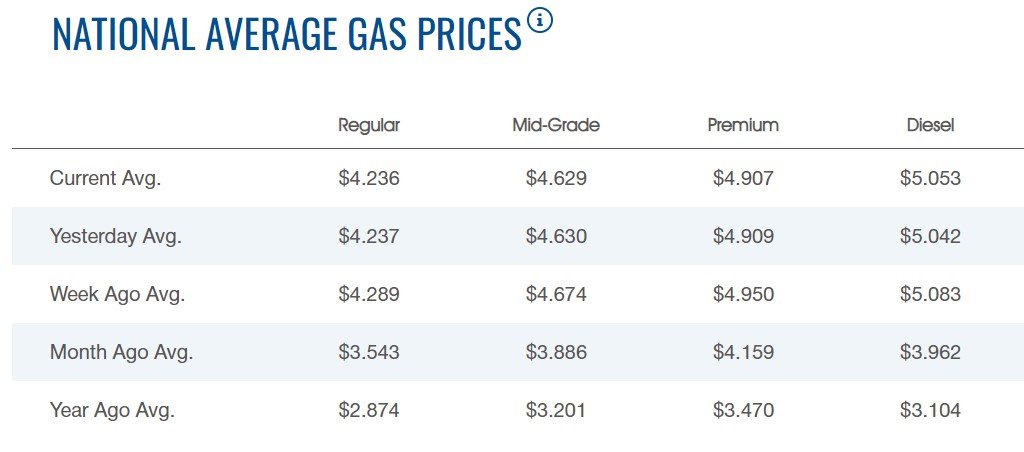Click week-ago Diesel price $5.083
This screenshot has width=1024, height=452.
[930, 295]
